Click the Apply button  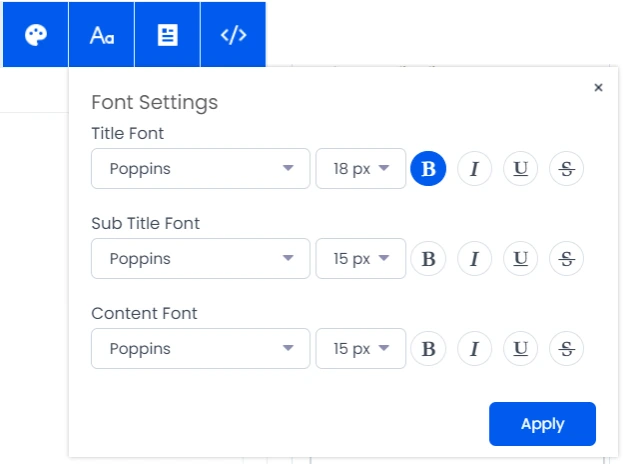coord(542,424)
